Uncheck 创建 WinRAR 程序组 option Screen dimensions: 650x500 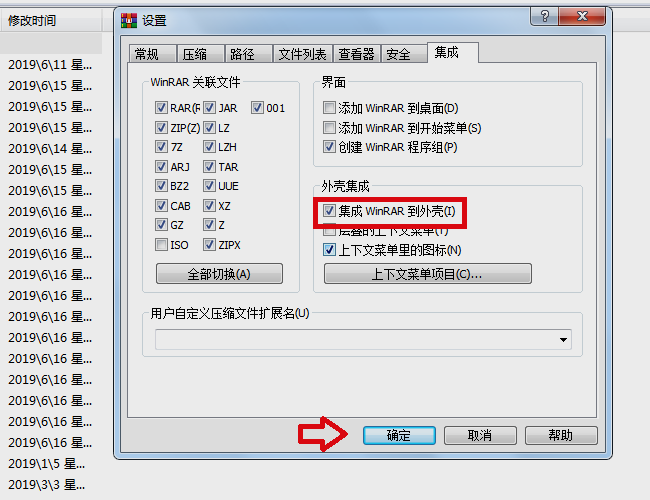(x=329, y=147)
